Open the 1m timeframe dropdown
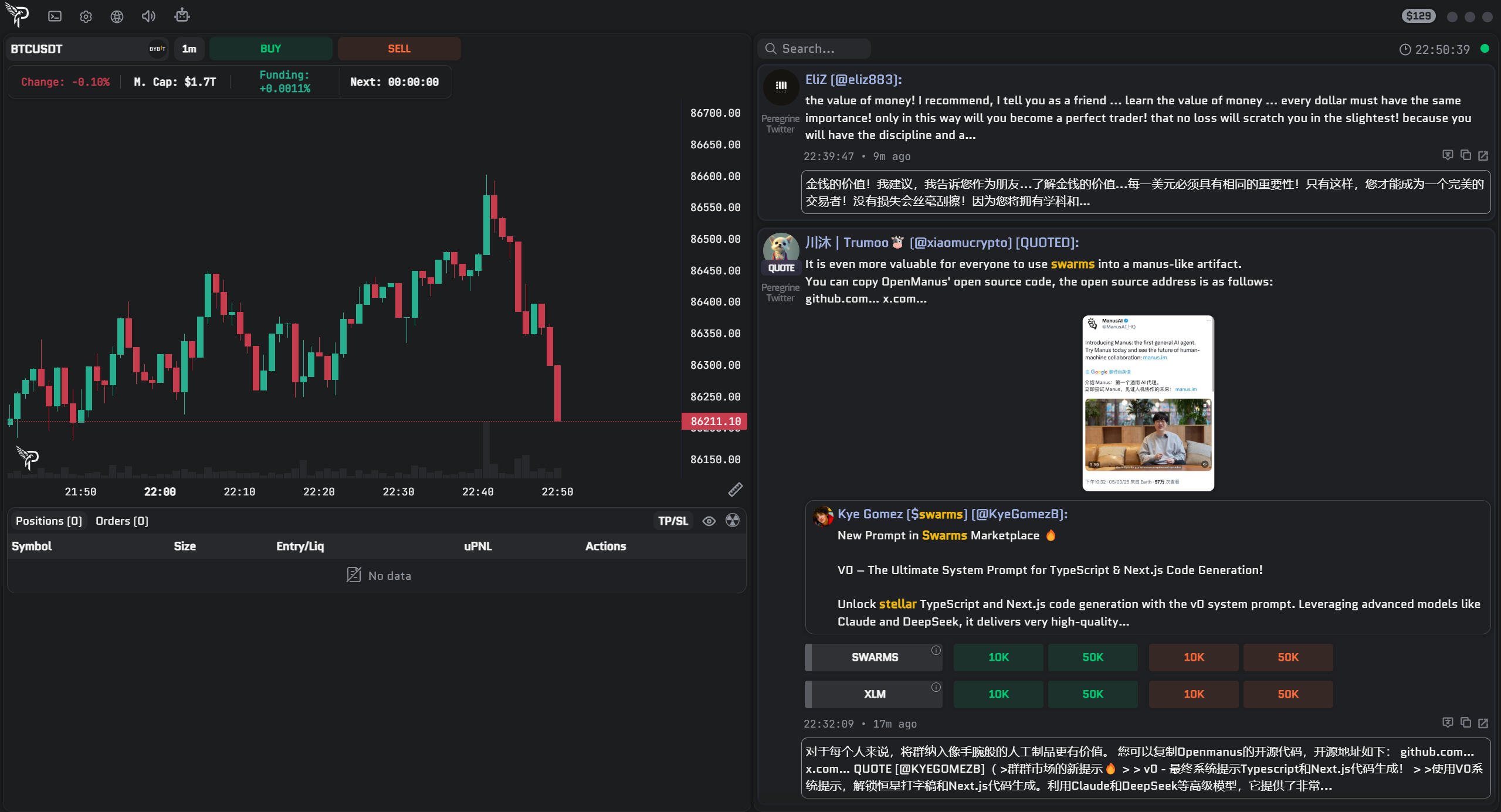 tap(189, 49)
